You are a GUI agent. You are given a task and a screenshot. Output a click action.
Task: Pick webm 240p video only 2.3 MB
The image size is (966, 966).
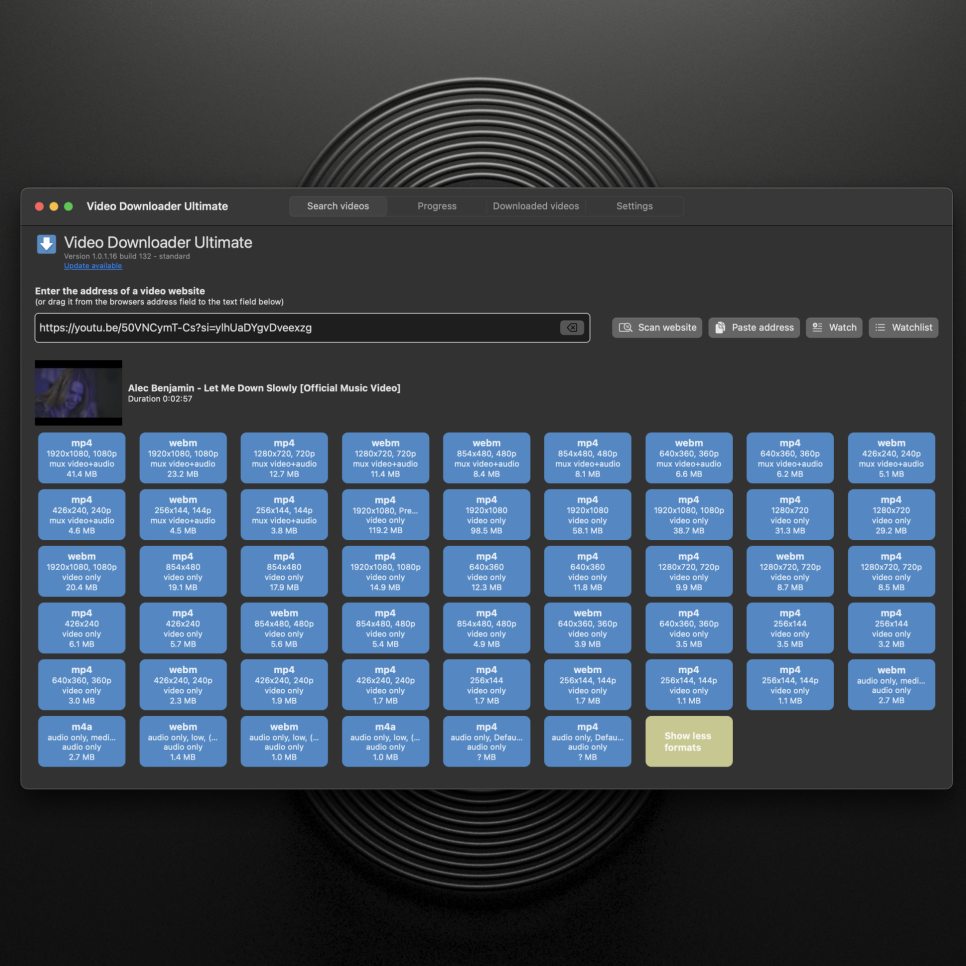pyautogui.click(x=183, y=684)
